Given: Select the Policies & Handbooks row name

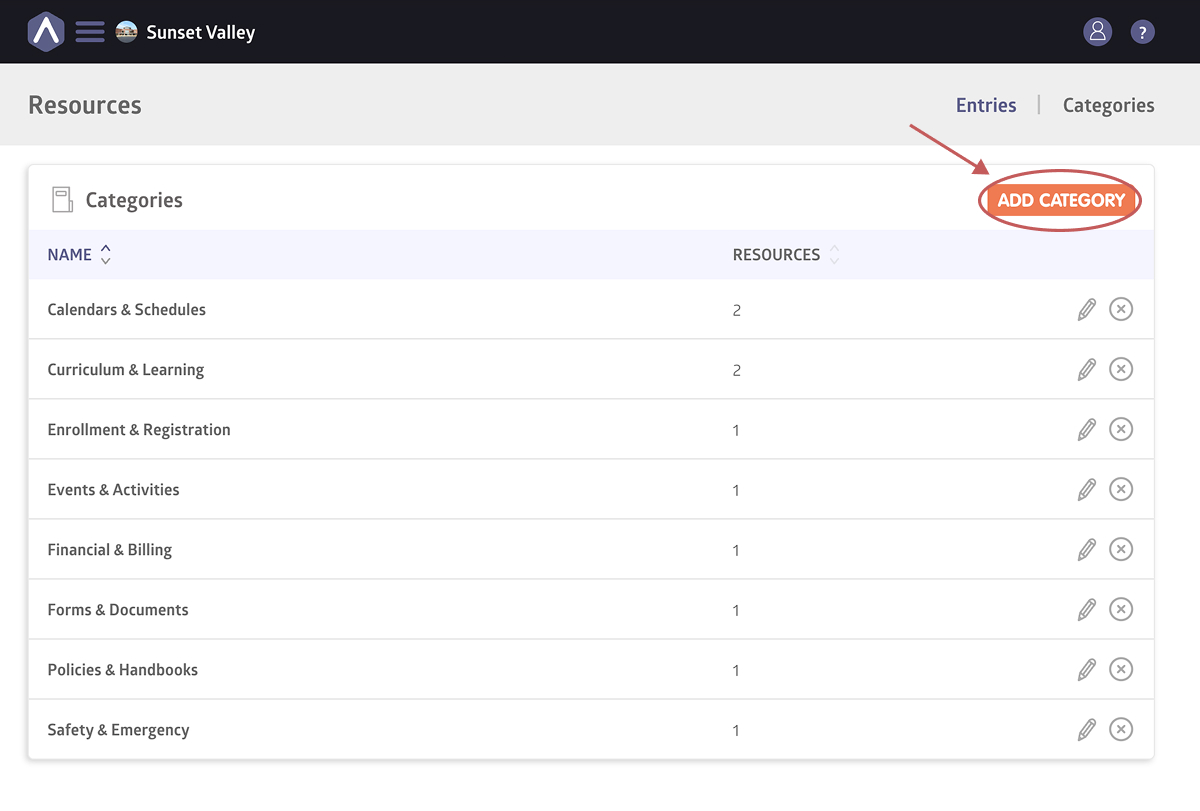Looking at the screenshot, I should 122,670.
